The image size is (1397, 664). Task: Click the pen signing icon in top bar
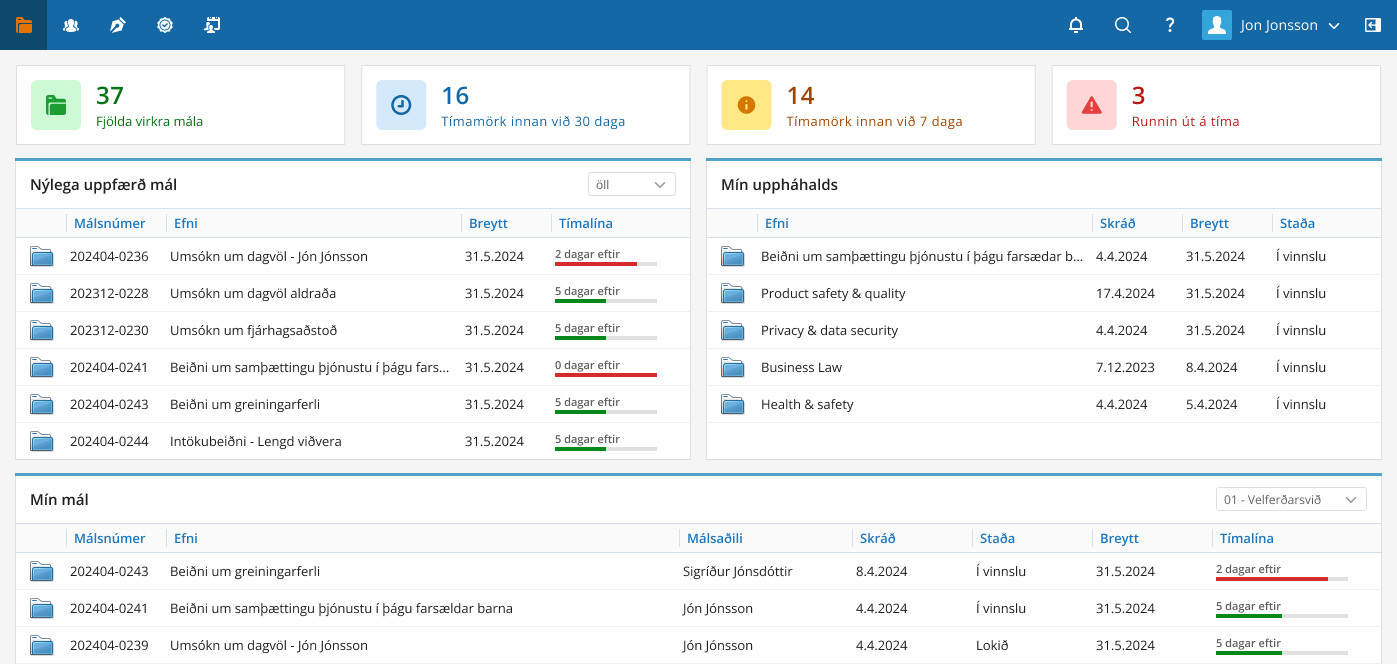[118, 25]
